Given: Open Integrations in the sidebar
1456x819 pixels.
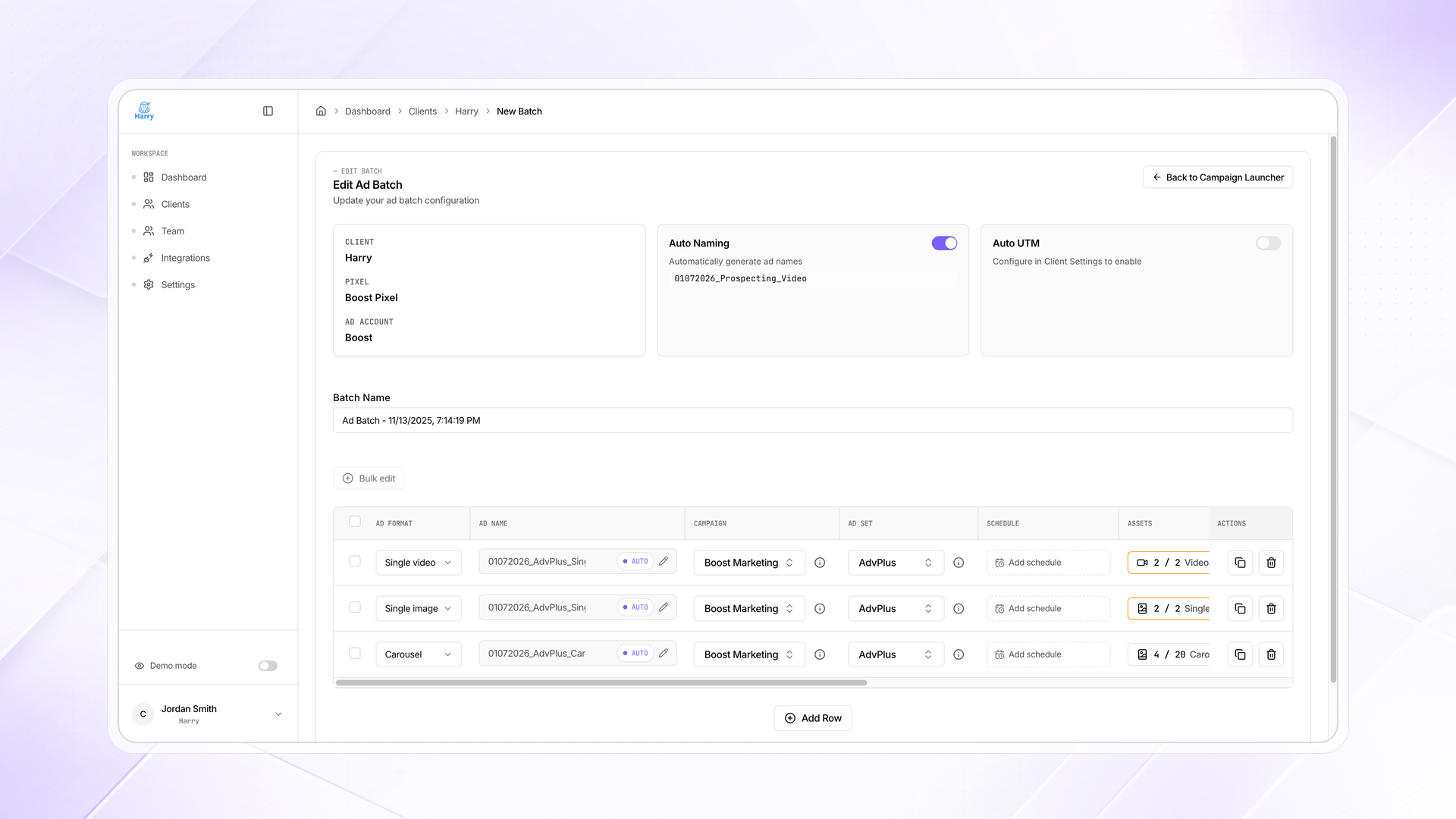Looking at the screenshot, I should coord(185,258).
